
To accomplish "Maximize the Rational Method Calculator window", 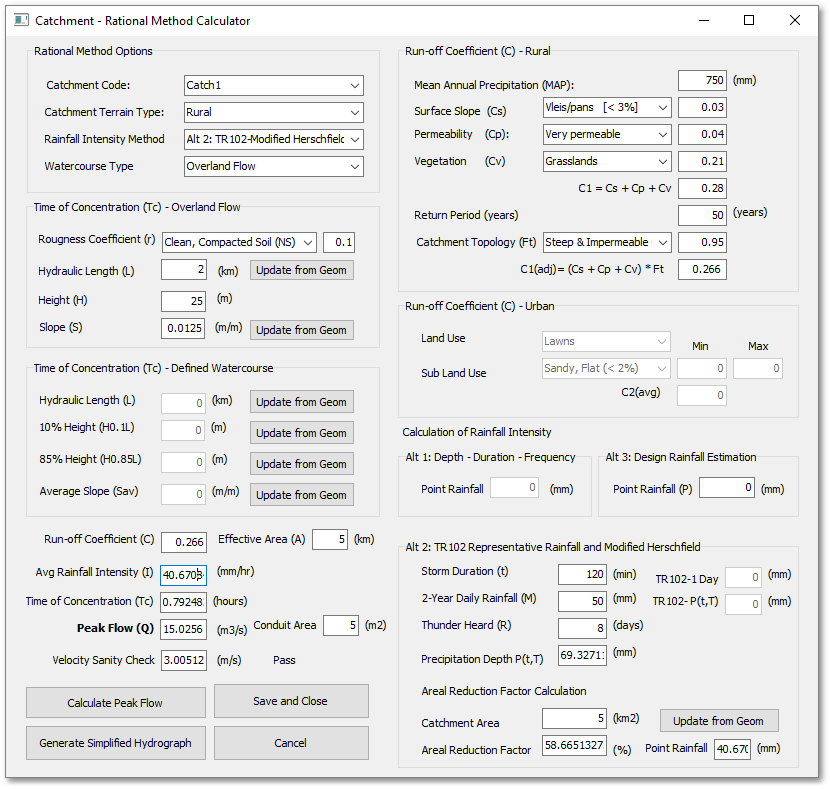I will (x=749, y=21).
